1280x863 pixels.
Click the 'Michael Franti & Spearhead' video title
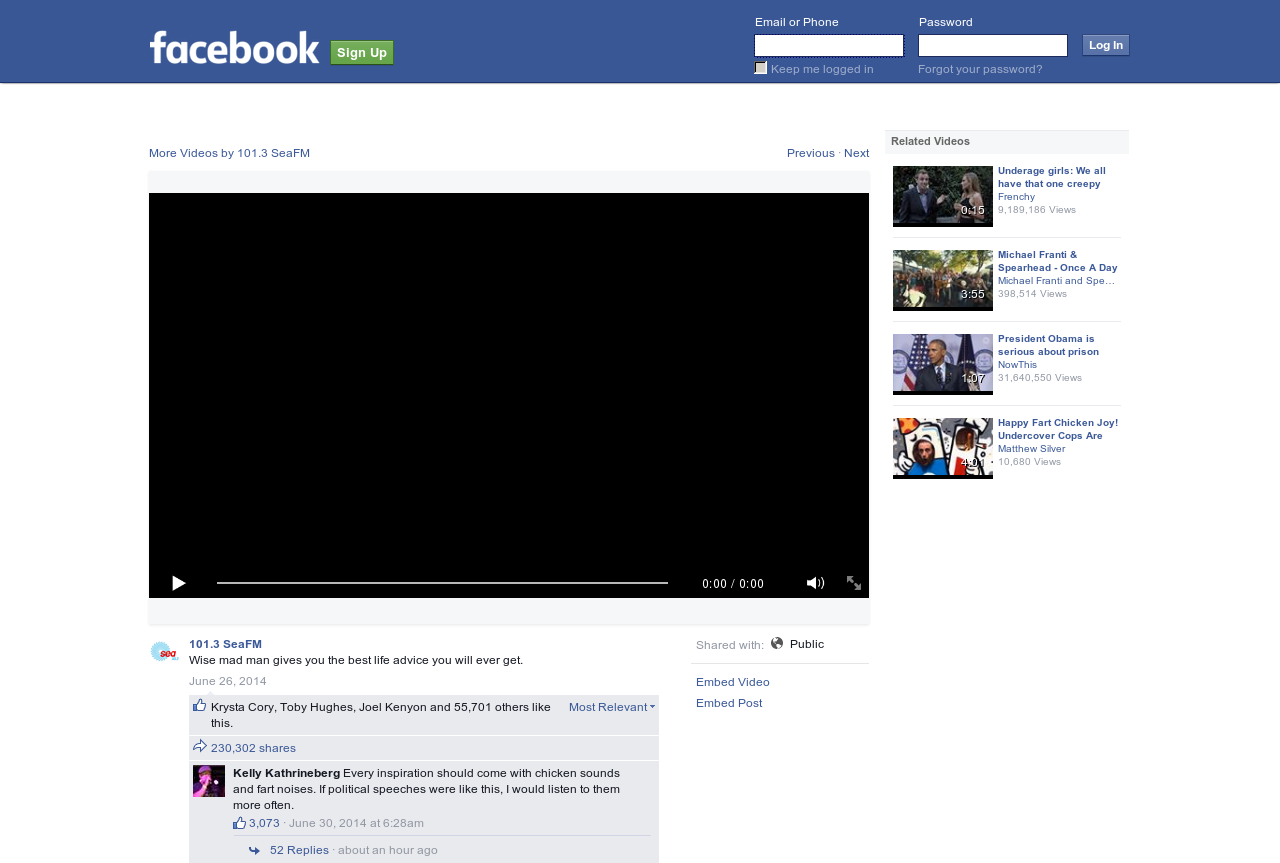tap(1058, 261)
